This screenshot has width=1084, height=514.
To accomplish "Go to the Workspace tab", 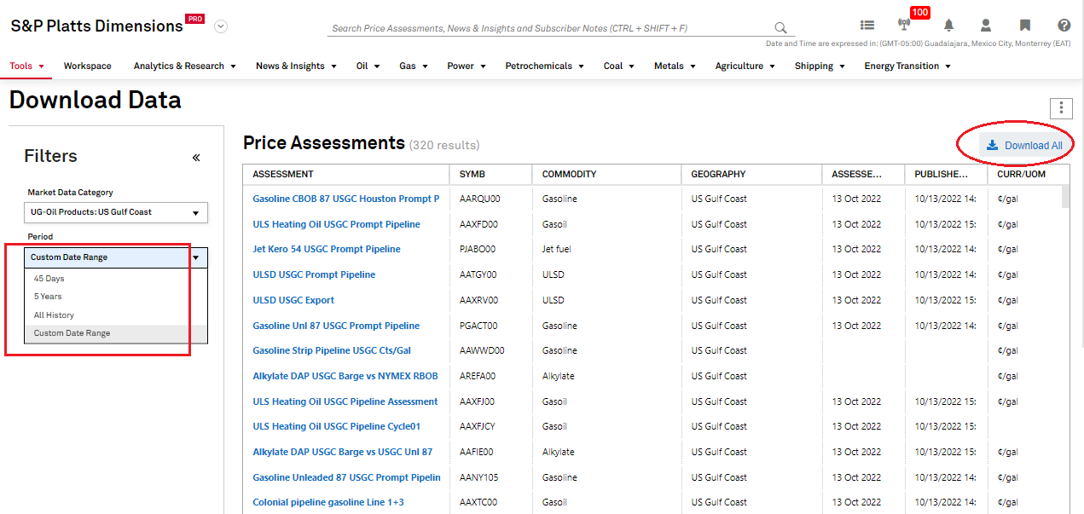I will tap(87, 66).
